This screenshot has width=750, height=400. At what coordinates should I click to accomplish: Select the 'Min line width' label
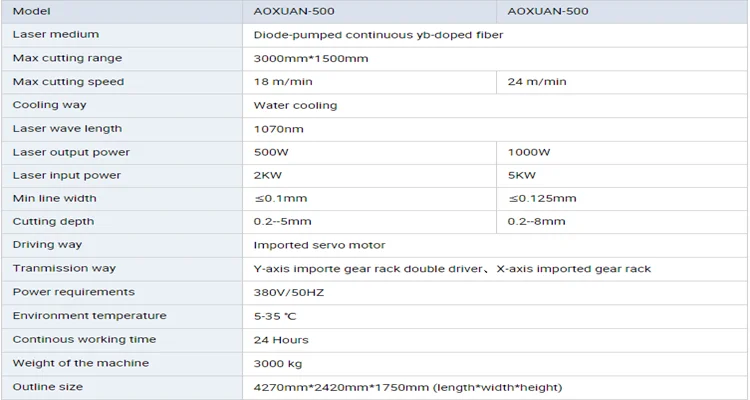55,199
